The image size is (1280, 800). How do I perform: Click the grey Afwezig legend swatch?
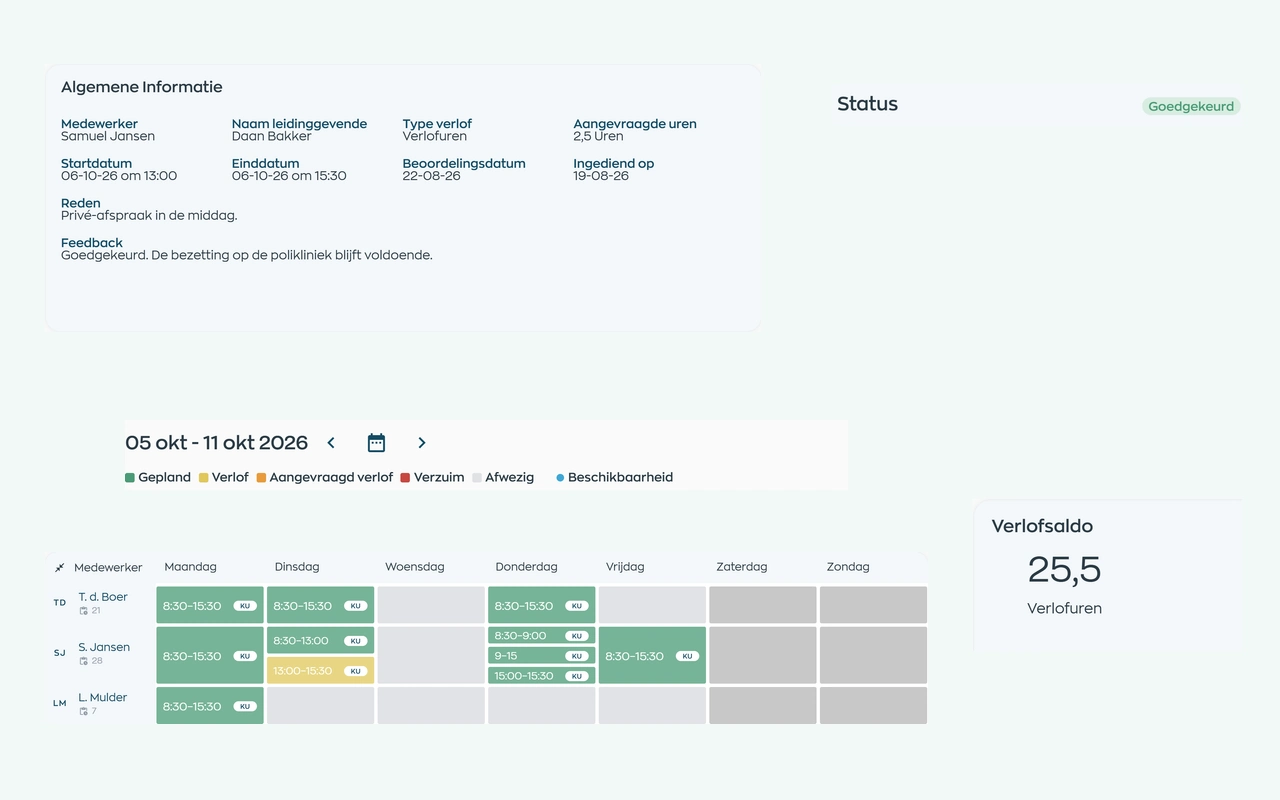point(477,478)
